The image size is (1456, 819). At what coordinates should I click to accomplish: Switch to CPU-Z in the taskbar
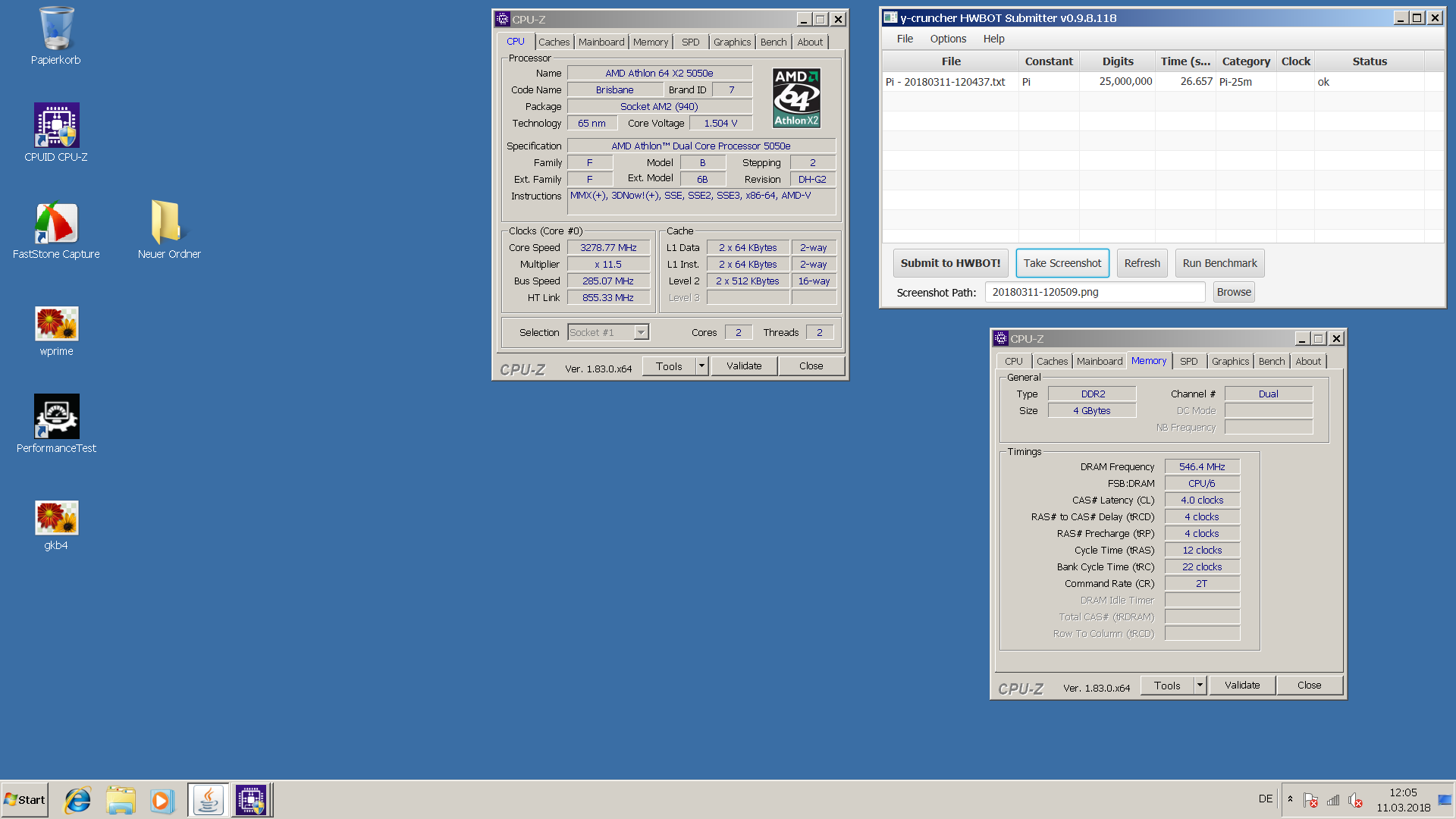coord(251,800)
